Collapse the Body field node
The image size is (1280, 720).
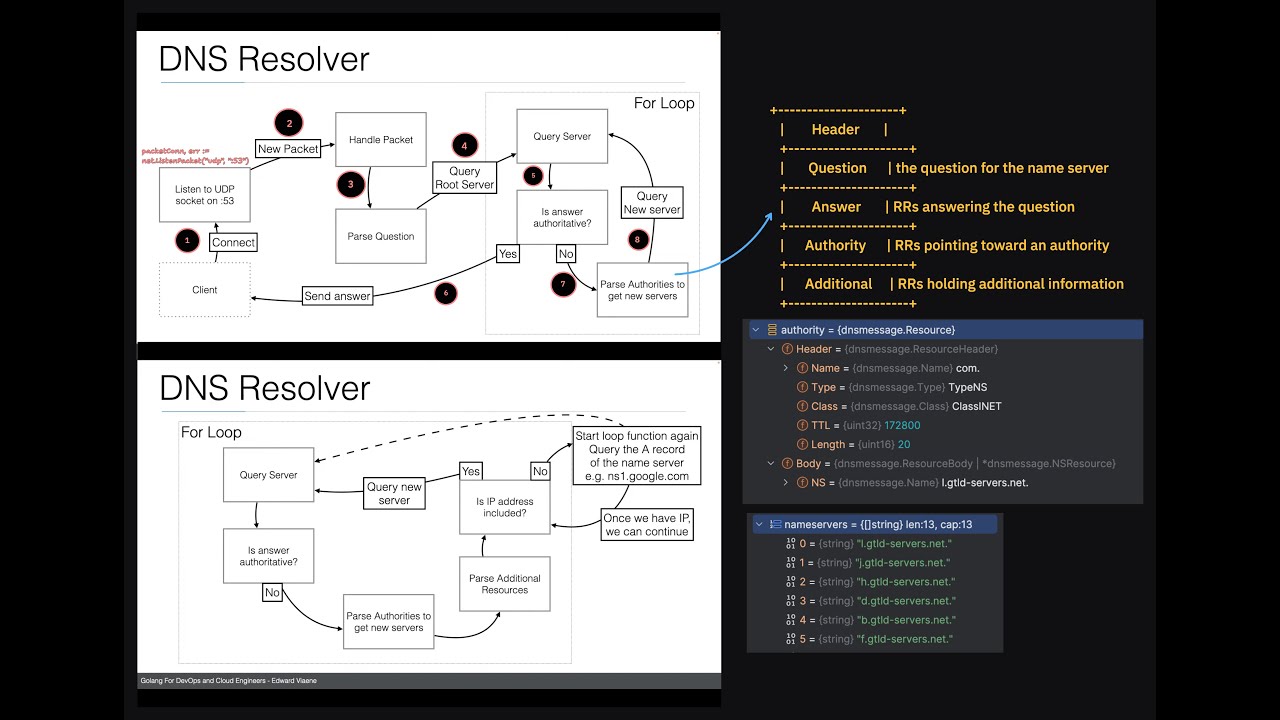tap(771, 463)
